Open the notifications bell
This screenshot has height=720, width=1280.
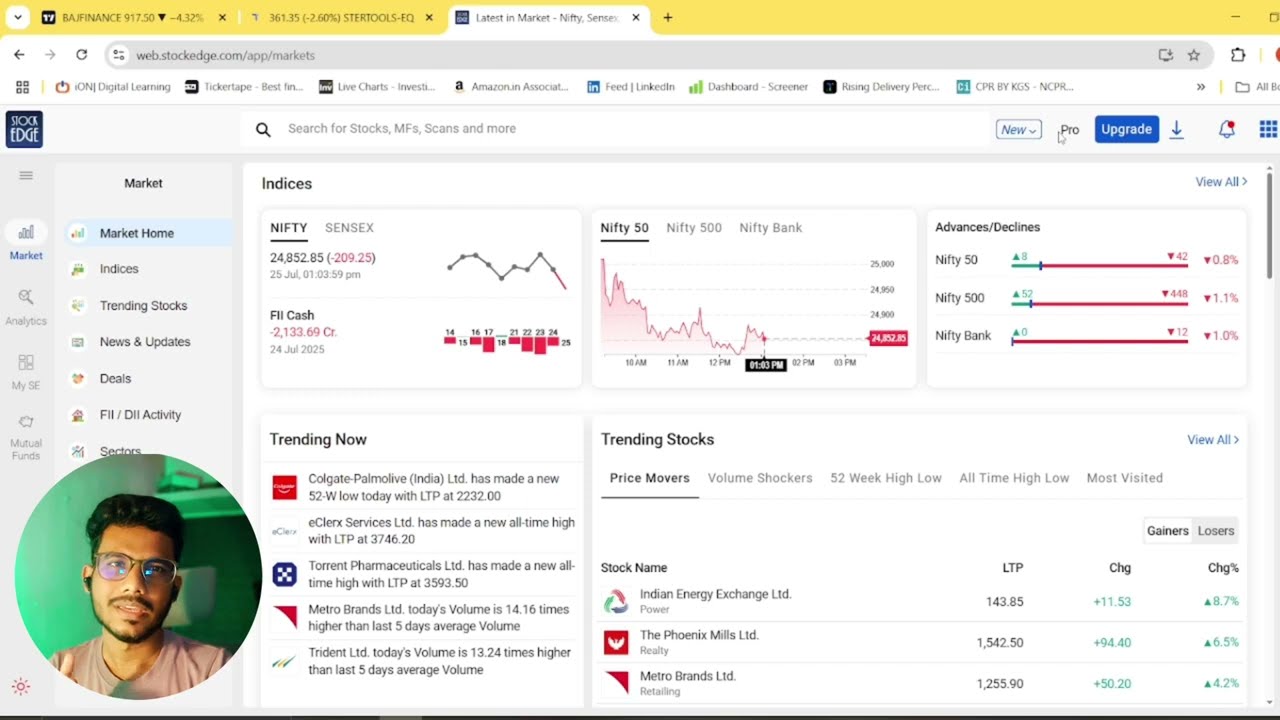point(1227,129)
